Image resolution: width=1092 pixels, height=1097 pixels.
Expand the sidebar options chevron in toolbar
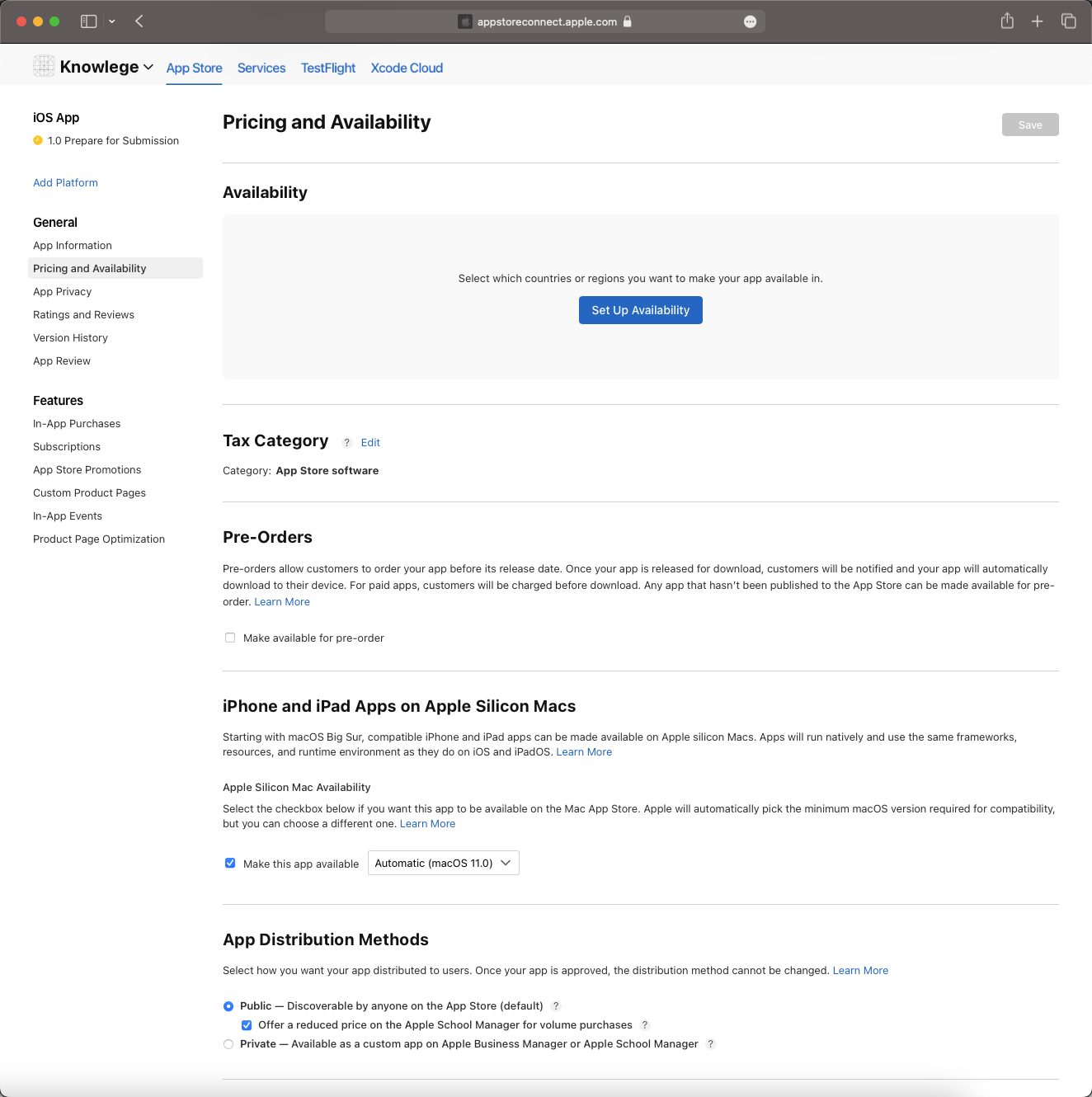coord(112,21)
